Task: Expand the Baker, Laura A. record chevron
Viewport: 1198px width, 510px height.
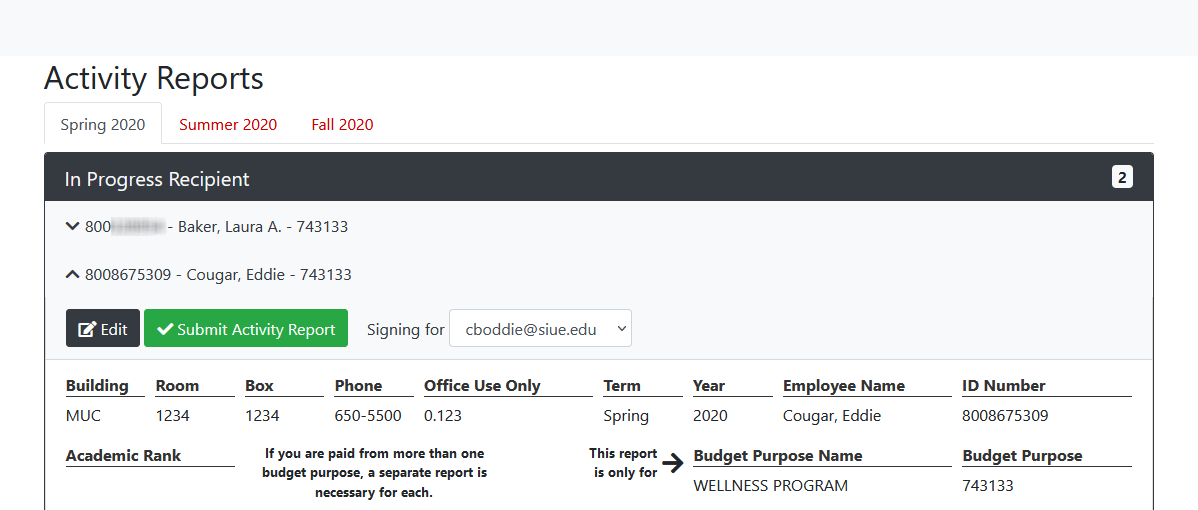Action: tap(72, 227)
